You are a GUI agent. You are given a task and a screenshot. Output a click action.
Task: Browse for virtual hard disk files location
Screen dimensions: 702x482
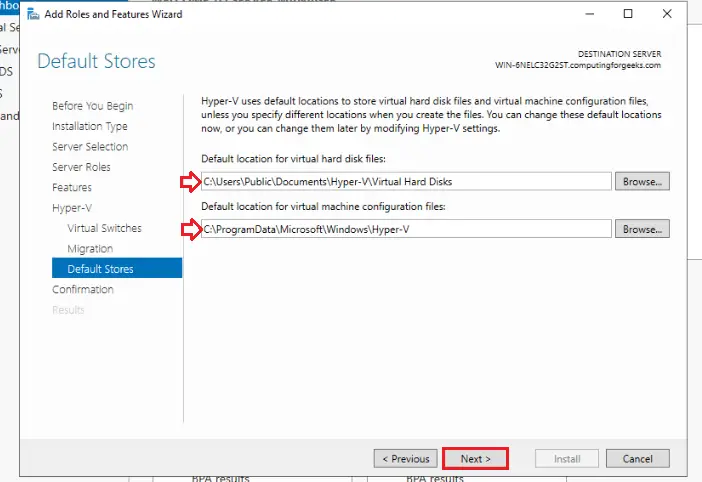[642, 182]
